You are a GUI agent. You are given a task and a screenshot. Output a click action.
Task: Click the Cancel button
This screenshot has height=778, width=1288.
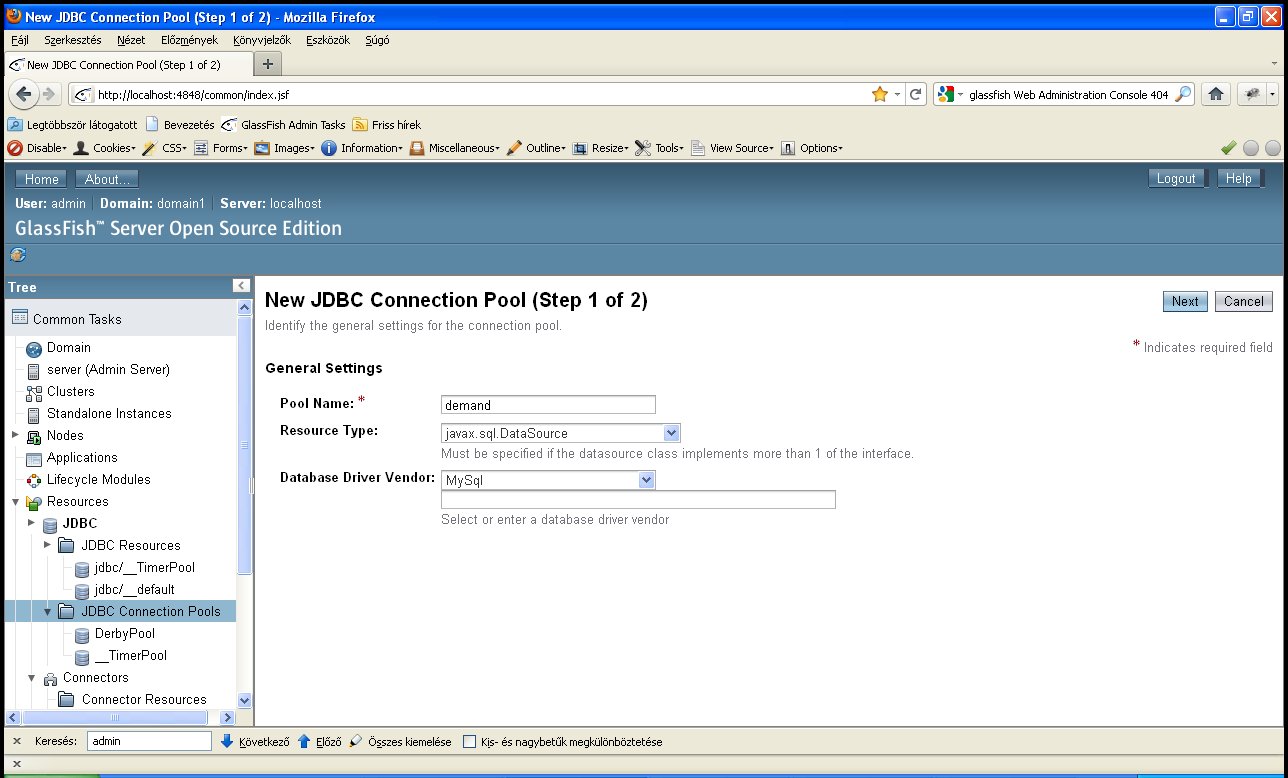tap(1244, 301)
